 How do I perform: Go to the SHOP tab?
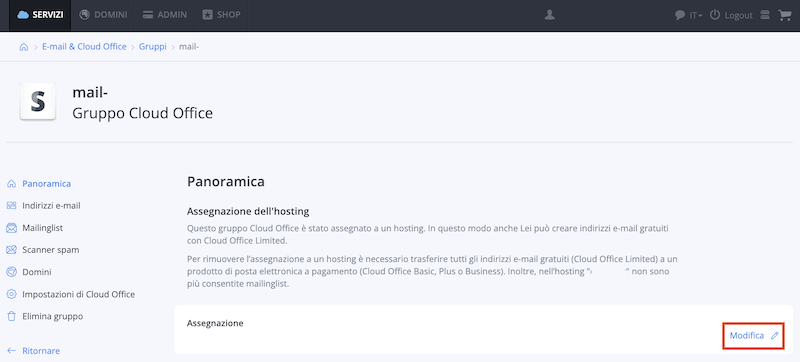(x=221, y=15)
